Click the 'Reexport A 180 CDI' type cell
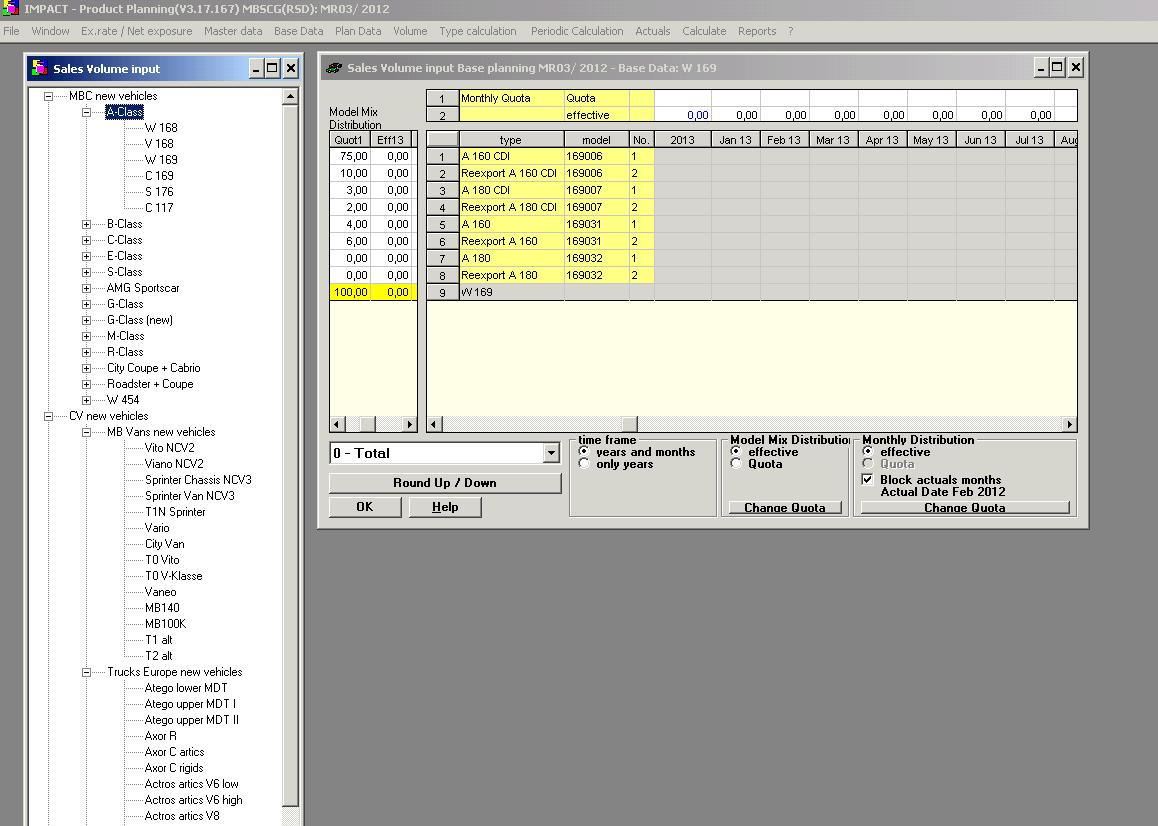The image size is (1158, 826). 511,207
